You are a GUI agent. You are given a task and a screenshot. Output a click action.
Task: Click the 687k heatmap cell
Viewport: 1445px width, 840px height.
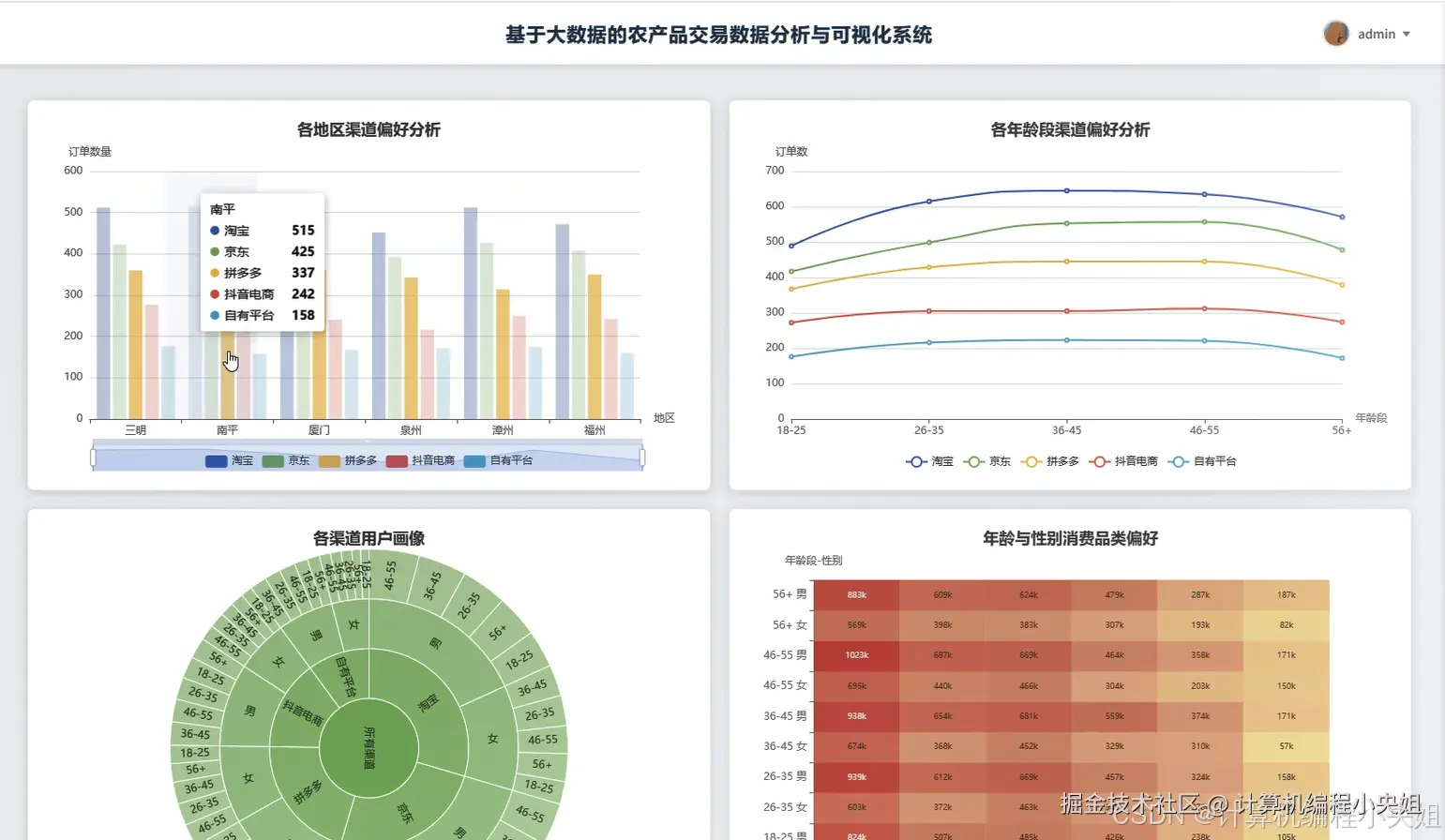pyautogui.click(x=942, y=655)
